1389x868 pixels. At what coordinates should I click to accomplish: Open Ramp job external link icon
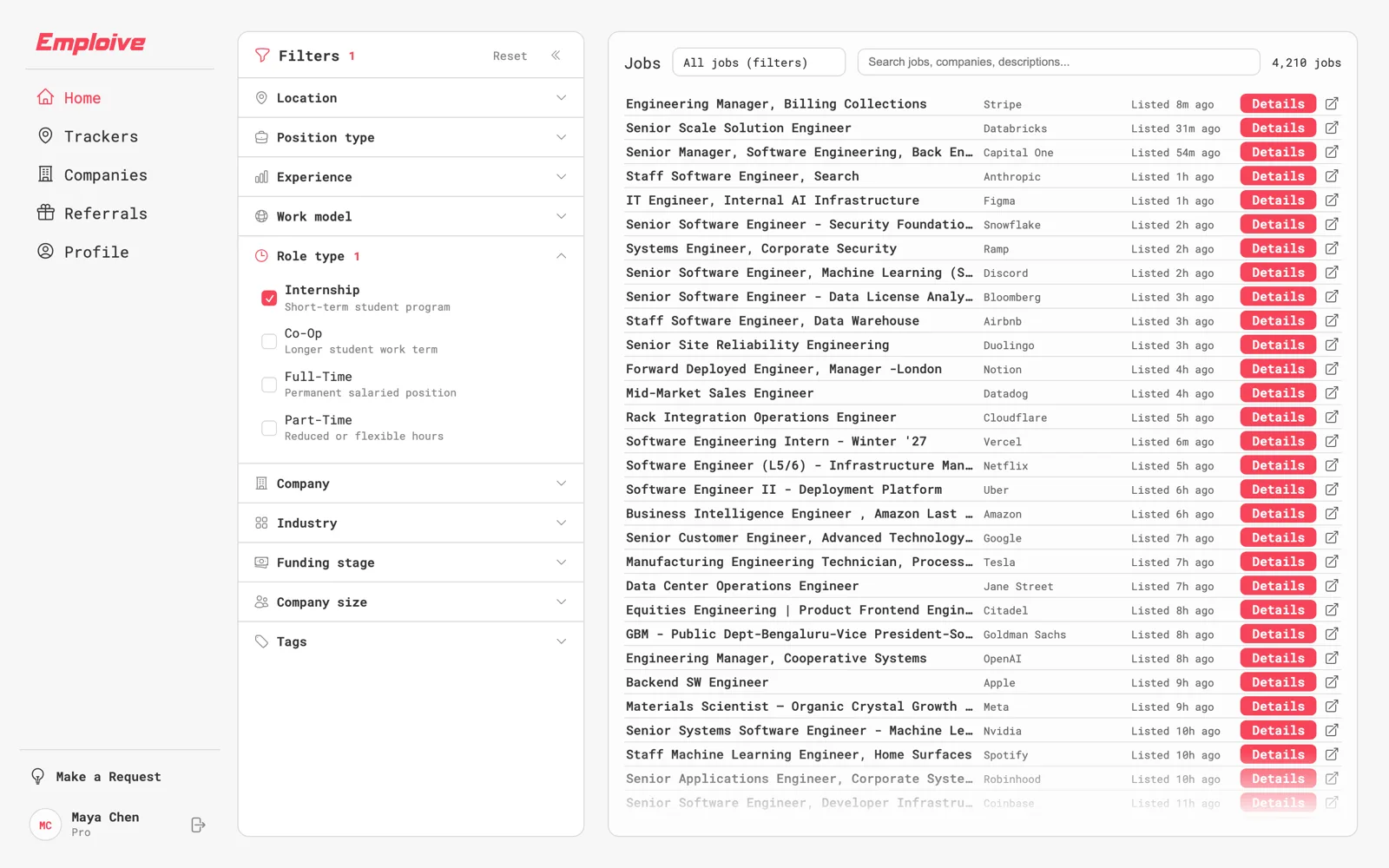(x=1332, y=248)
